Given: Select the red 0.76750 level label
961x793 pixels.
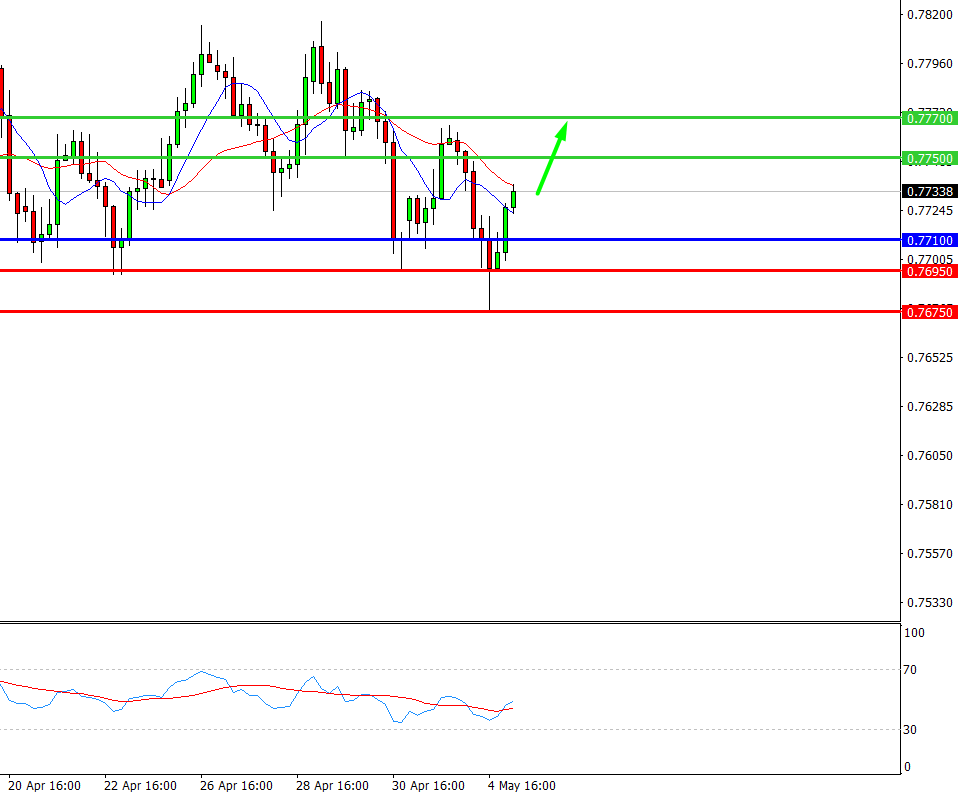Looking at the screenshot, I should [930, 313].
